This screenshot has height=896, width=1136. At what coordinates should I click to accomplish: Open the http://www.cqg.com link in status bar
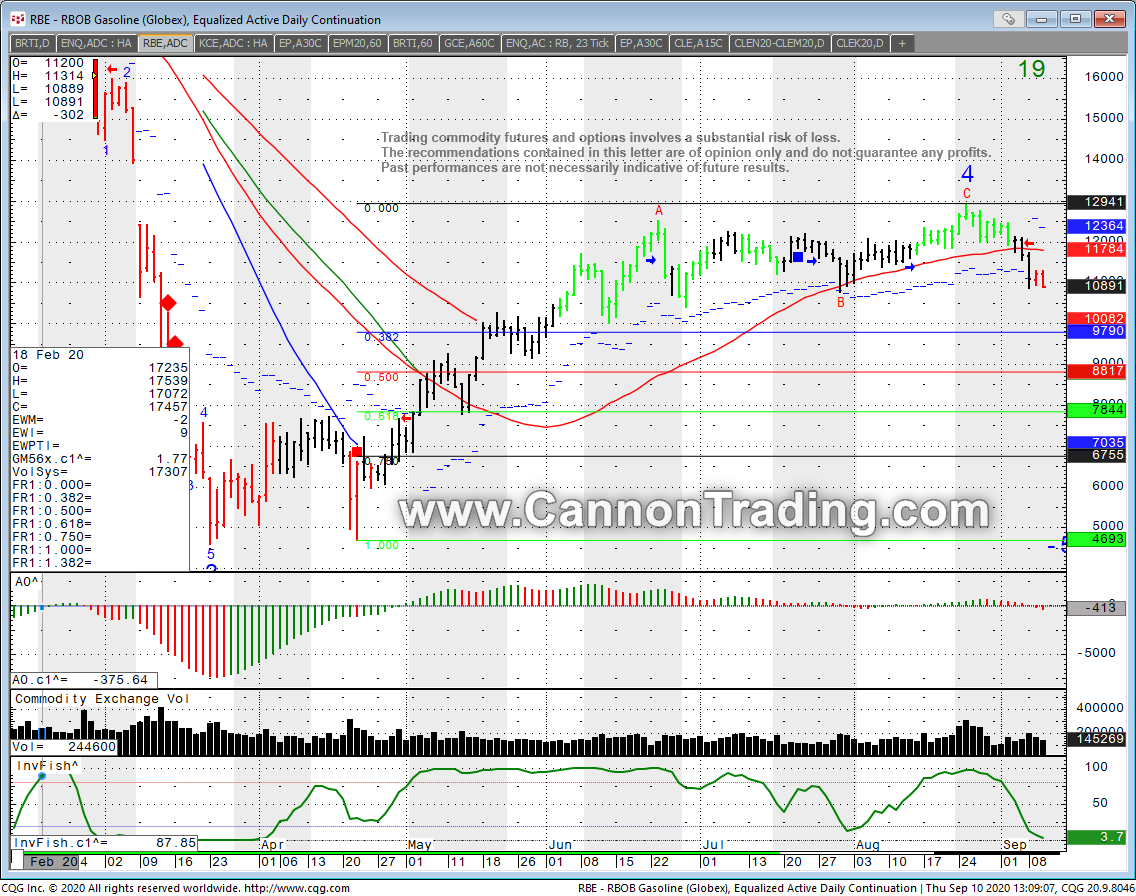(x=296, y=888)
